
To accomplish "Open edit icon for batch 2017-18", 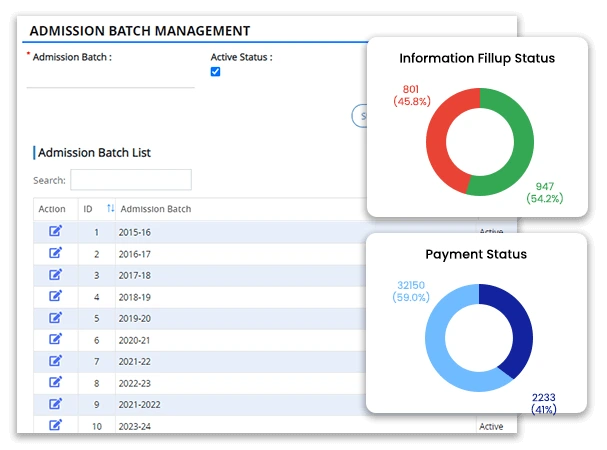I will 55,274.
